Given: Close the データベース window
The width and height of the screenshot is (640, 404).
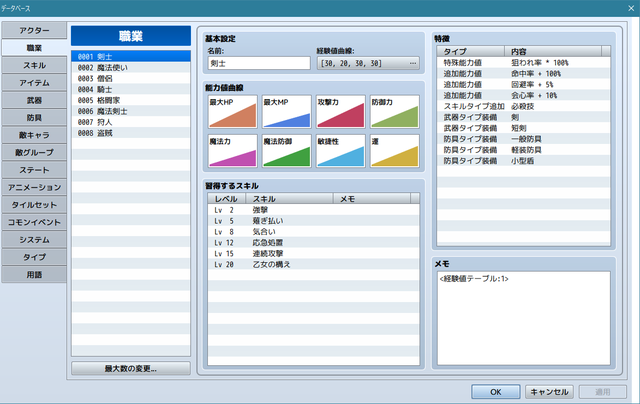Looking at the screenshot, I should [631, 8].
